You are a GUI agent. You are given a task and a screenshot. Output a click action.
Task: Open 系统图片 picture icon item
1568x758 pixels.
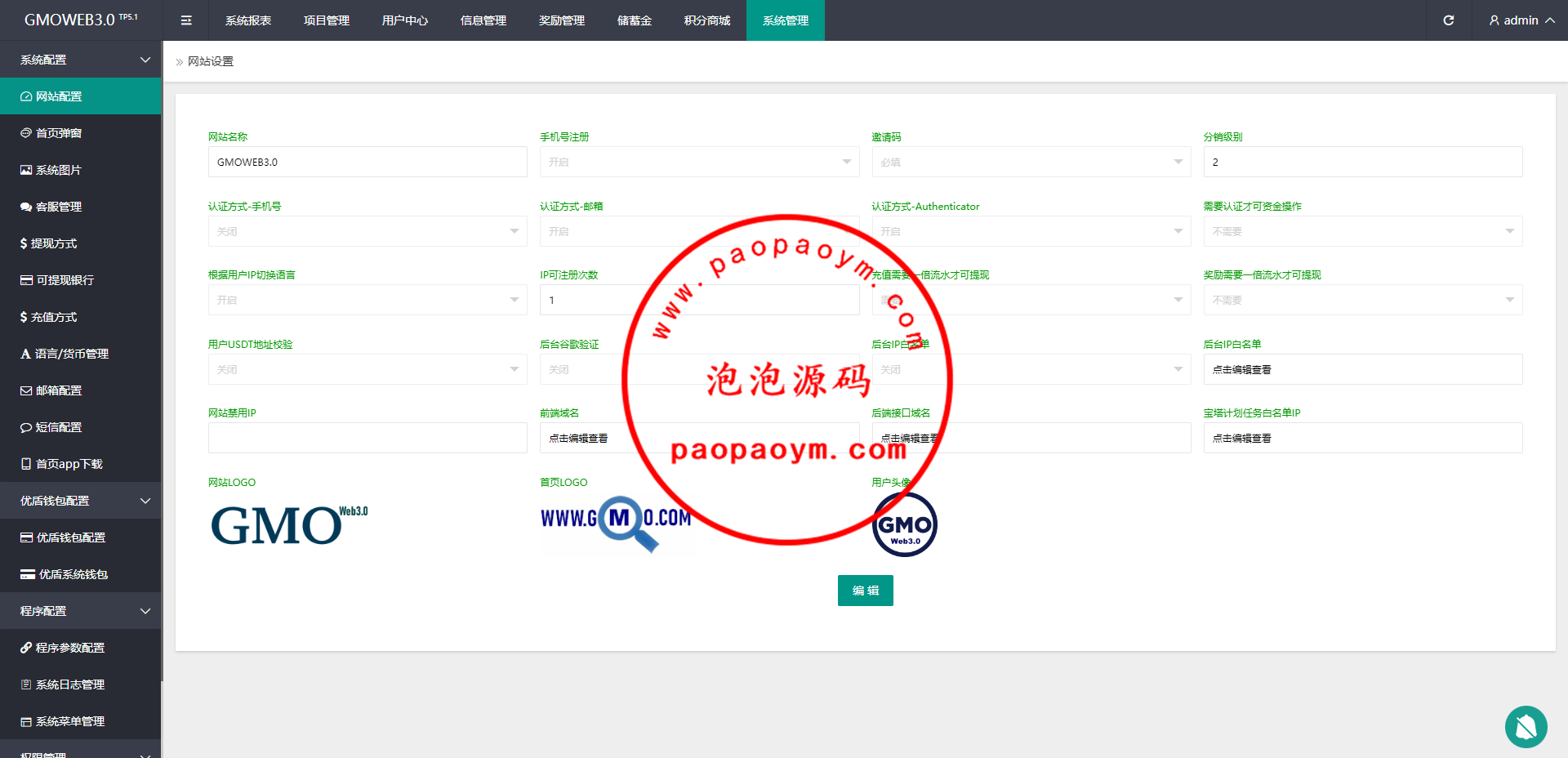pos(81,170)
